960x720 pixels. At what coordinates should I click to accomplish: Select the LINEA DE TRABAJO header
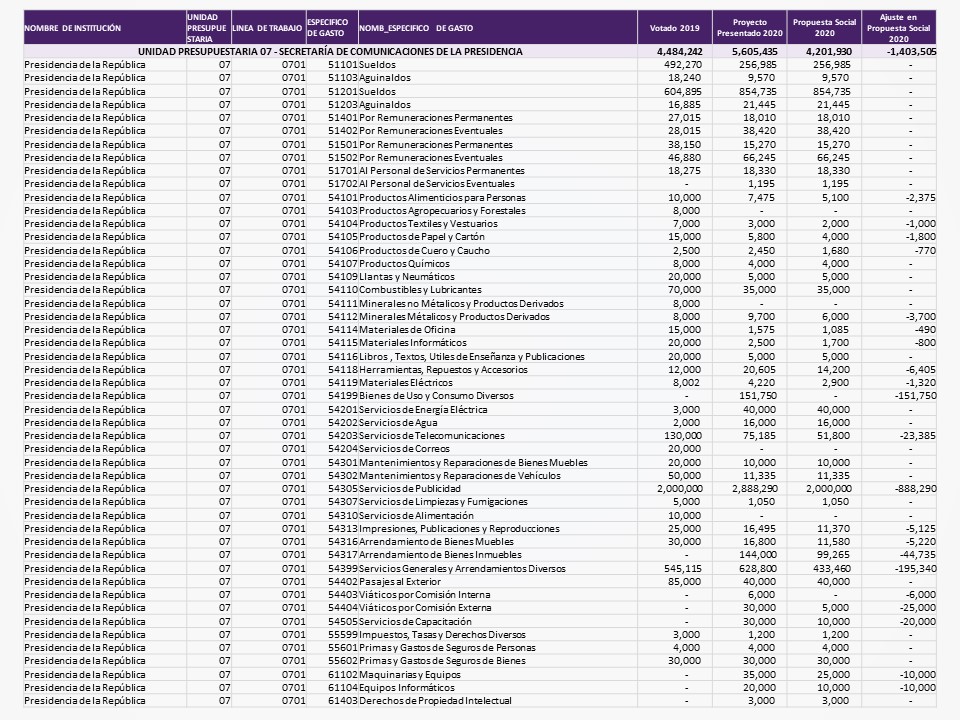click(x=266, y=27)
